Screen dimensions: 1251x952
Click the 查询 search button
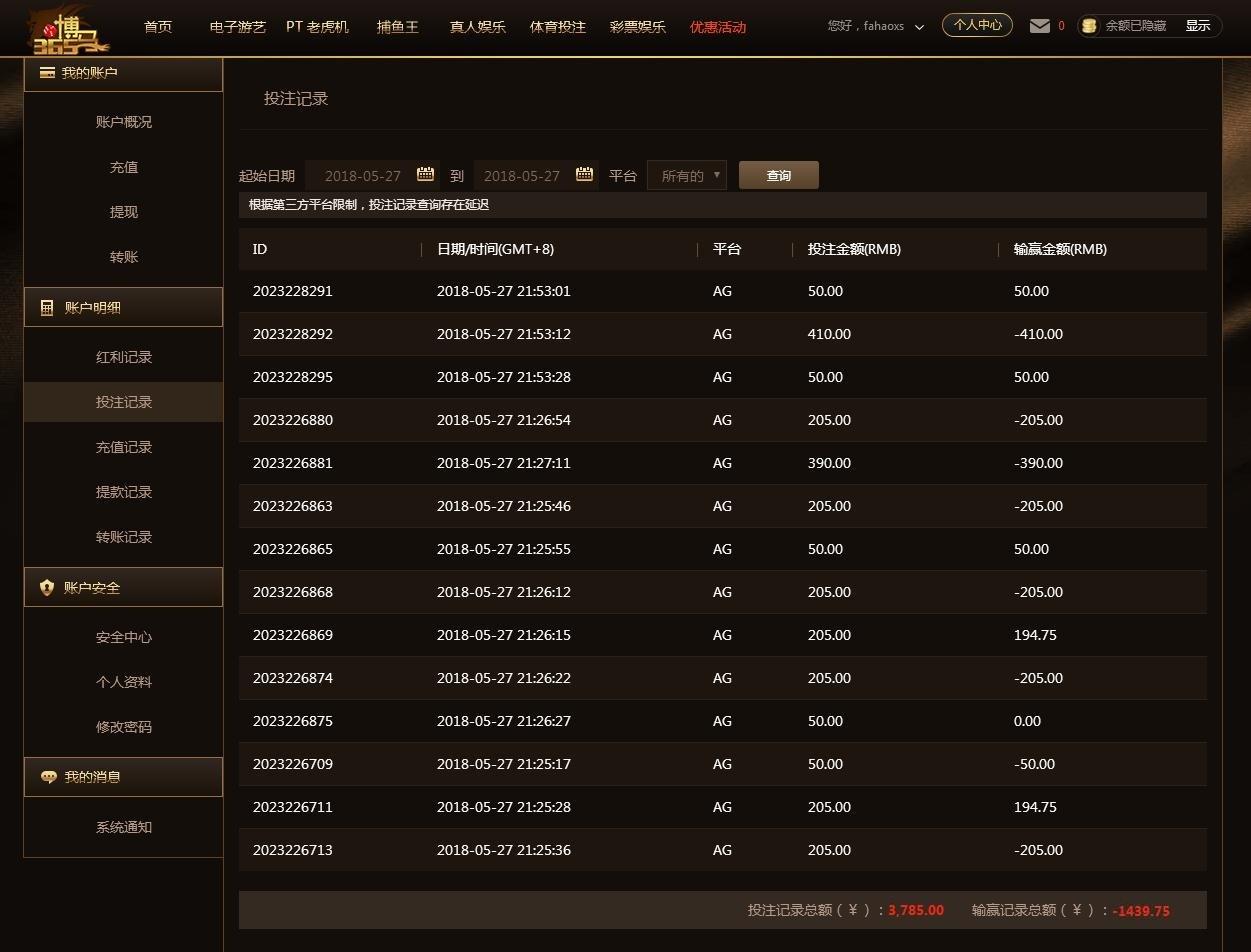(x=779, y=175)
